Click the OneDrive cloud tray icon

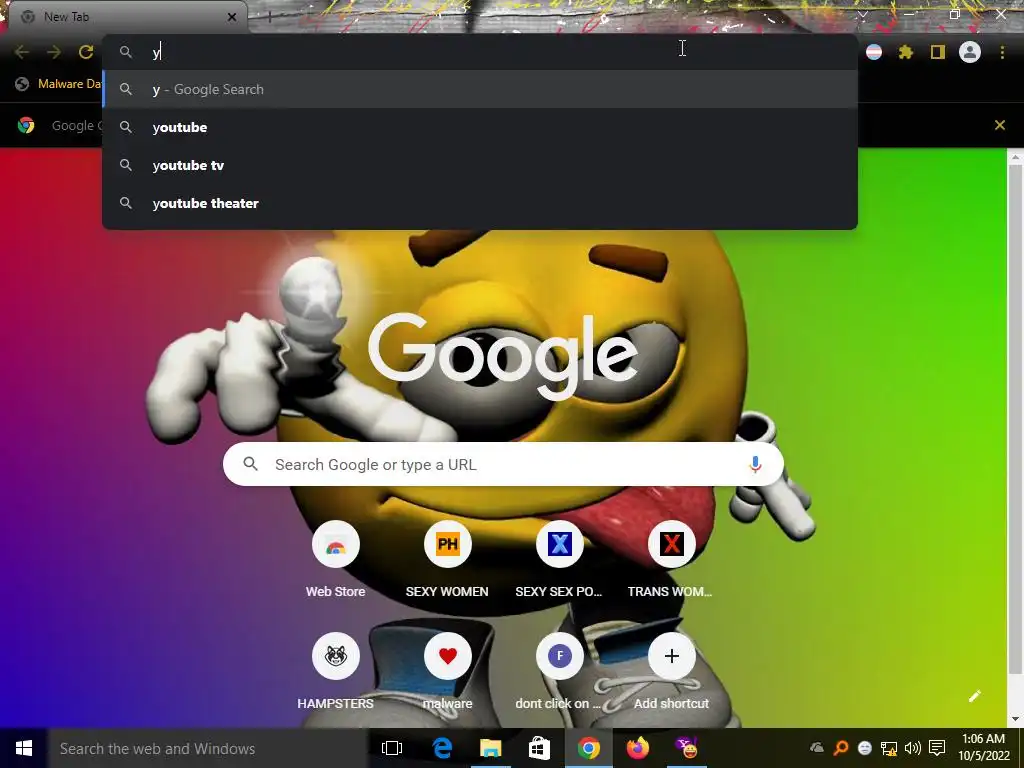(x=816, y=748)
